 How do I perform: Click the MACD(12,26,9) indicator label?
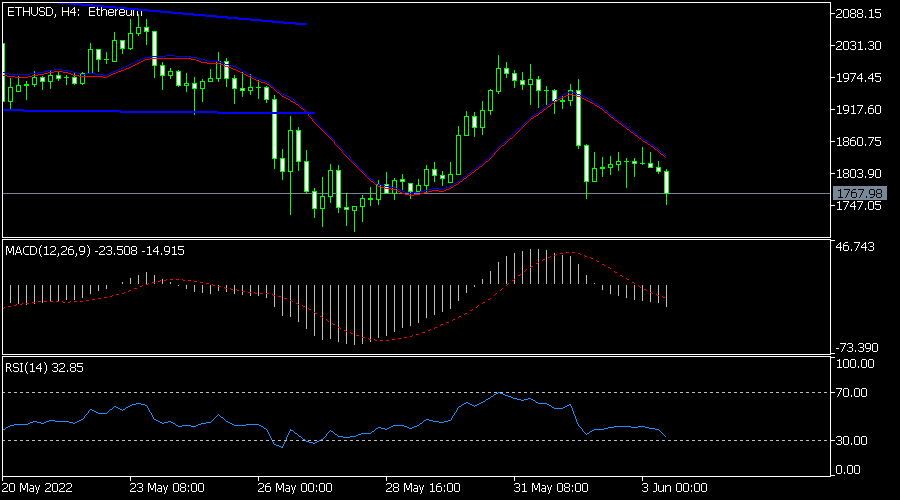pyautogui.click(x=95, y=250)
